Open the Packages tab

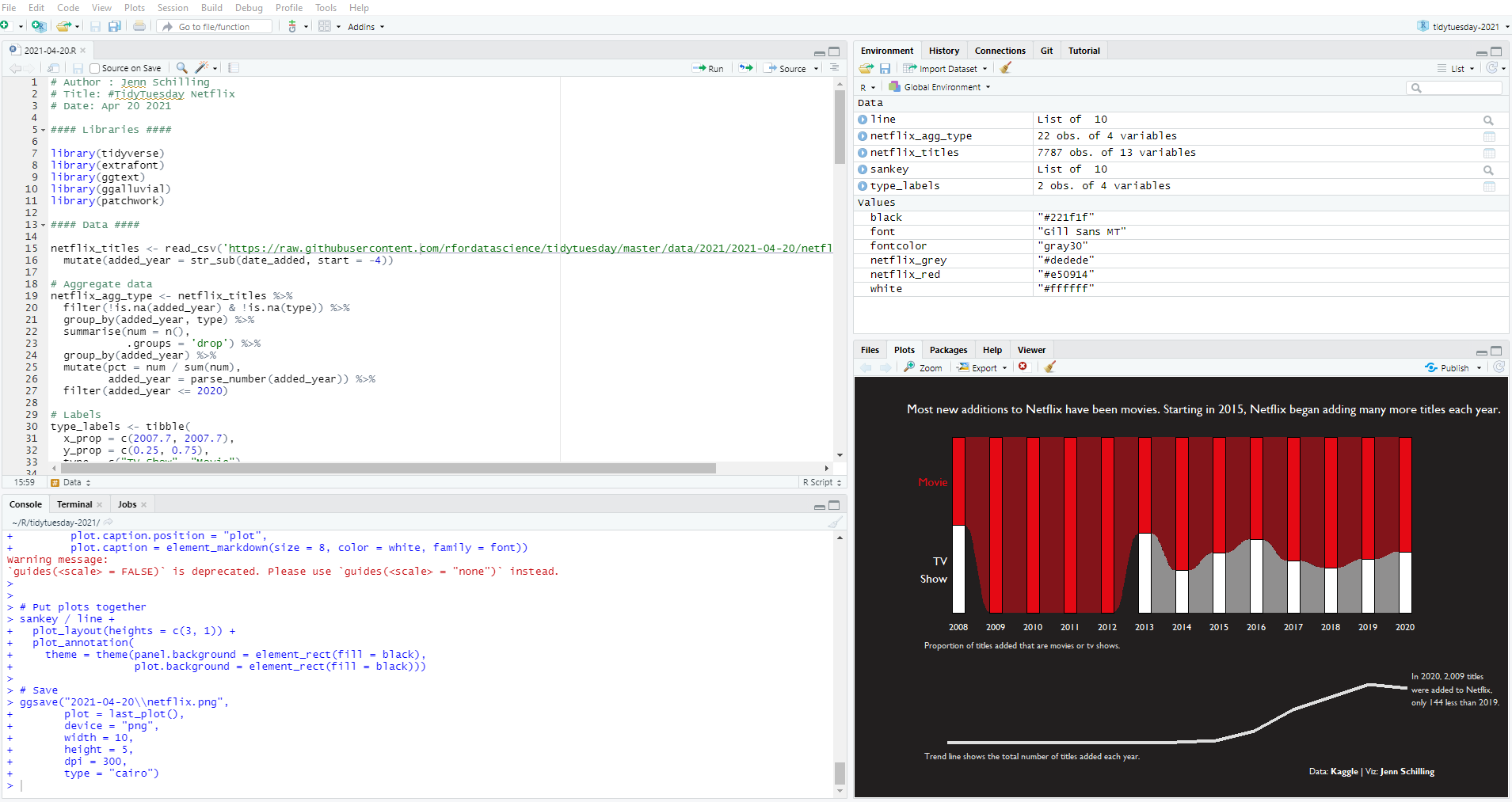point(948,350)
